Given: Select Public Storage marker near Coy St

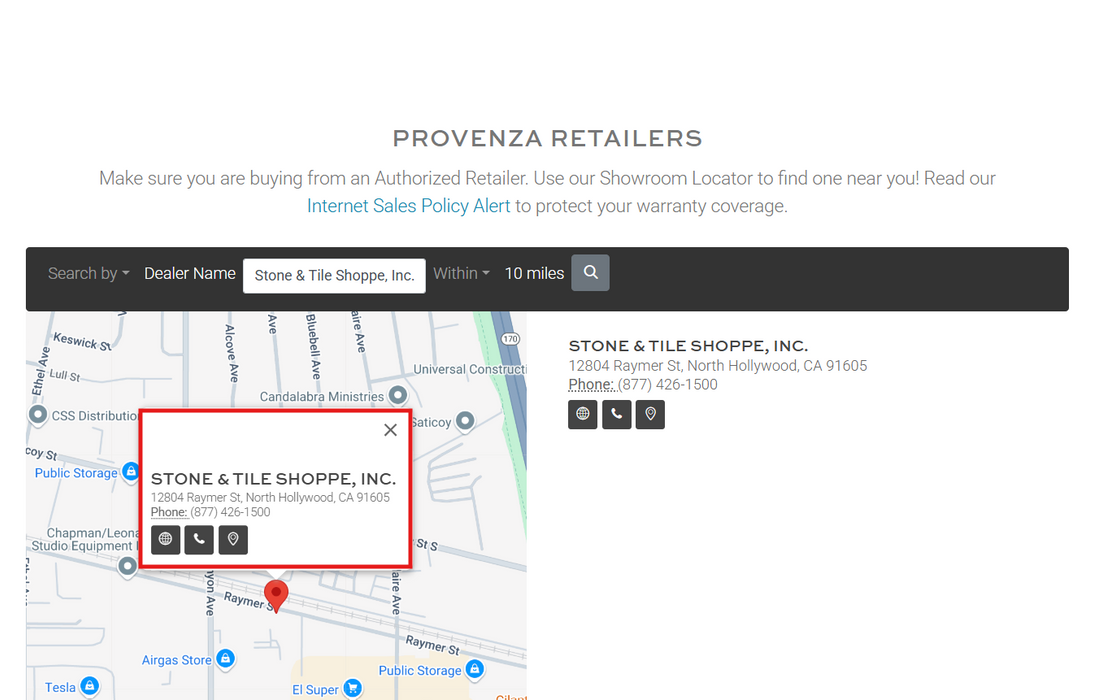Looking at the screenshot, I should click(x=130, y=472).
